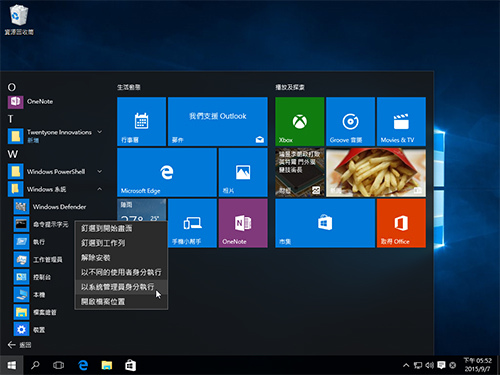This screenshot has width=500, height=375.
Task: Go back with the 返回 arrow
Action: (x=19, y=345)
